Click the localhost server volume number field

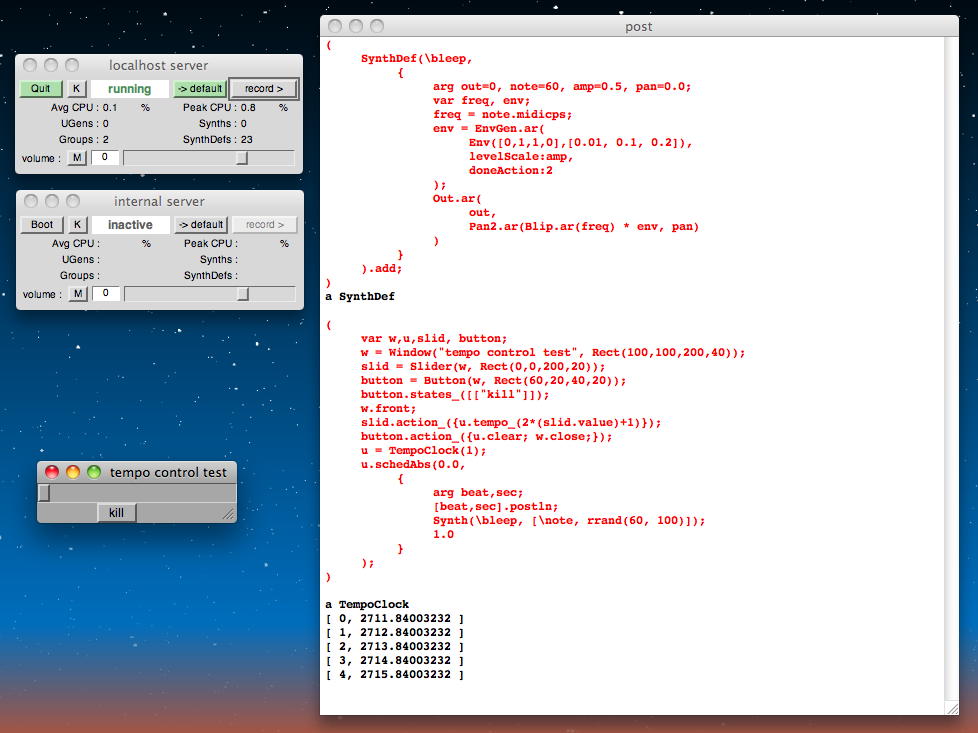tap(105, 158)
